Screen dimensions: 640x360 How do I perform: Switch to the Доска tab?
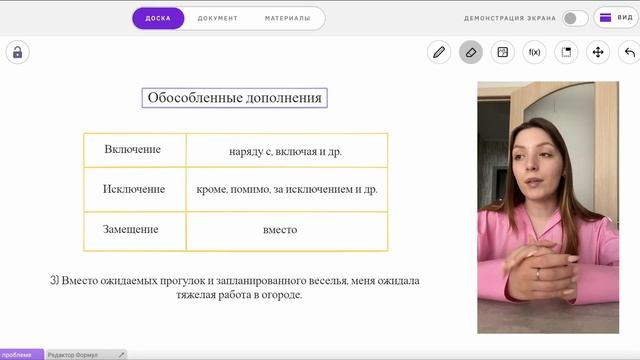pos(158,18)
